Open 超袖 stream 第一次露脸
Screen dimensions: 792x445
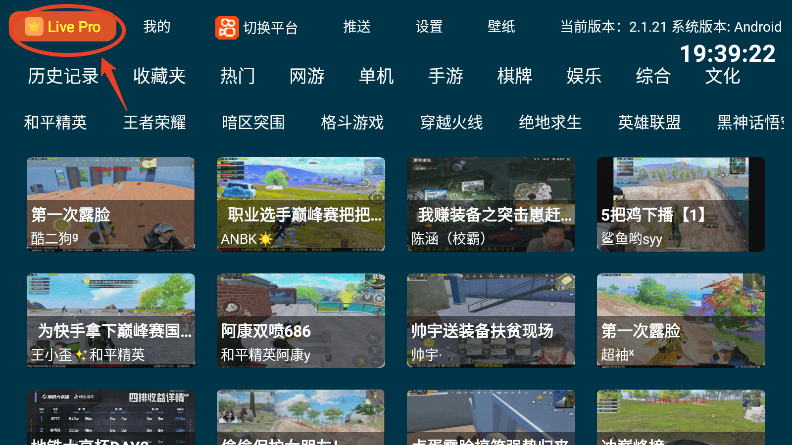click(681, 321)
